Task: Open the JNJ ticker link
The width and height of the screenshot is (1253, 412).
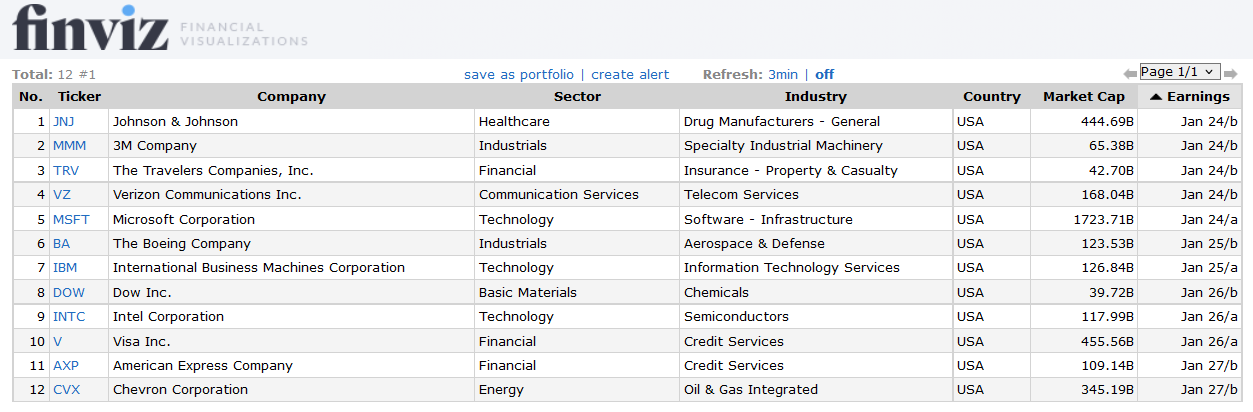Action: click(x=64, y=121)
